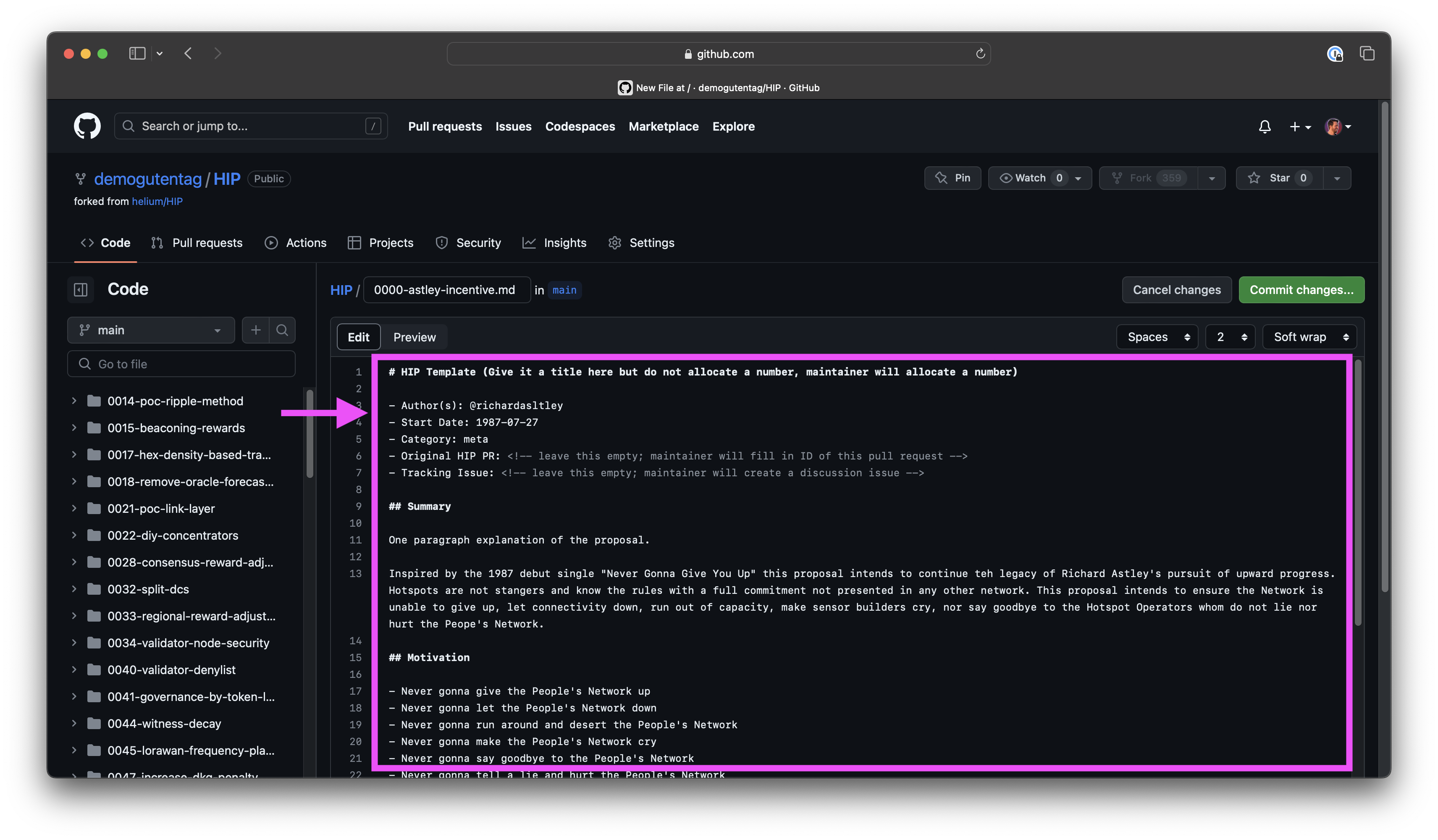Reload the page in address bar
Screen dimensions: 1438x840
coord(980,54)
